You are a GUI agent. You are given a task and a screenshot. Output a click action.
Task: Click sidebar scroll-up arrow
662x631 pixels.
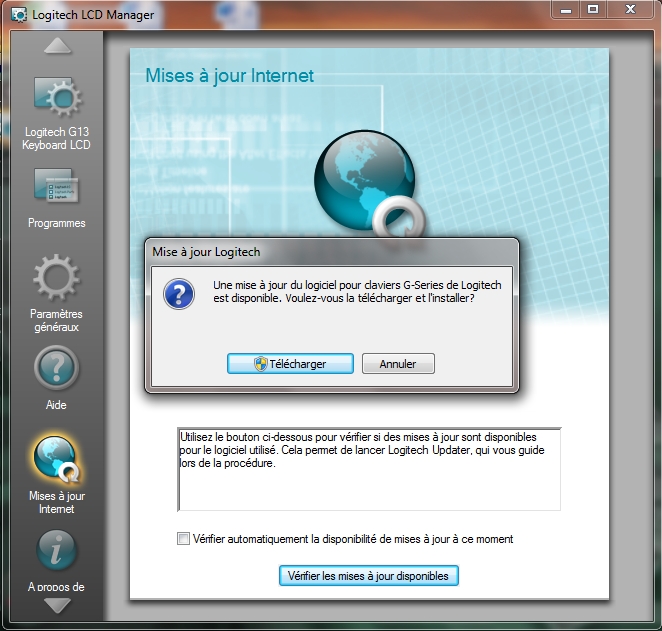coord(57,46)
